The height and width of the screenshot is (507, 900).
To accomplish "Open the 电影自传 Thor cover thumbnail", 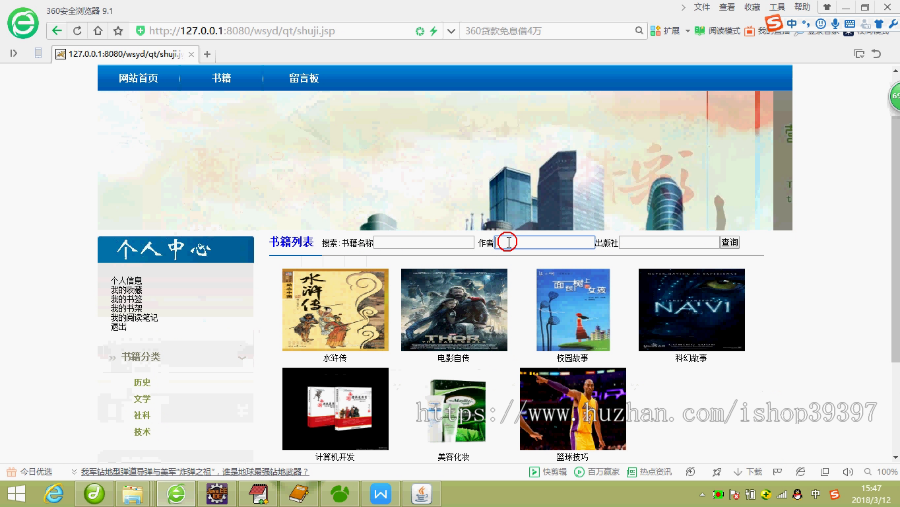I will pos(454,309).
